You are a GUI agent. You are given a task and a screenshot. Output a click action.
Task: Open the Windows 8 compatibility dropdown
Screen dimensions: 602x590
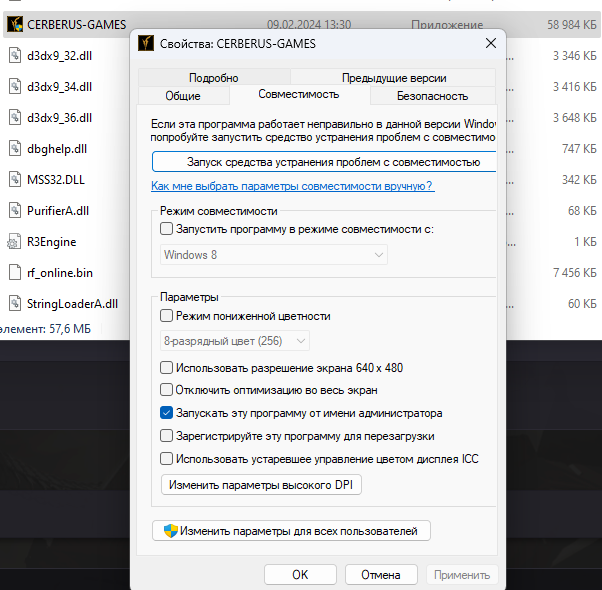(274, 255)
